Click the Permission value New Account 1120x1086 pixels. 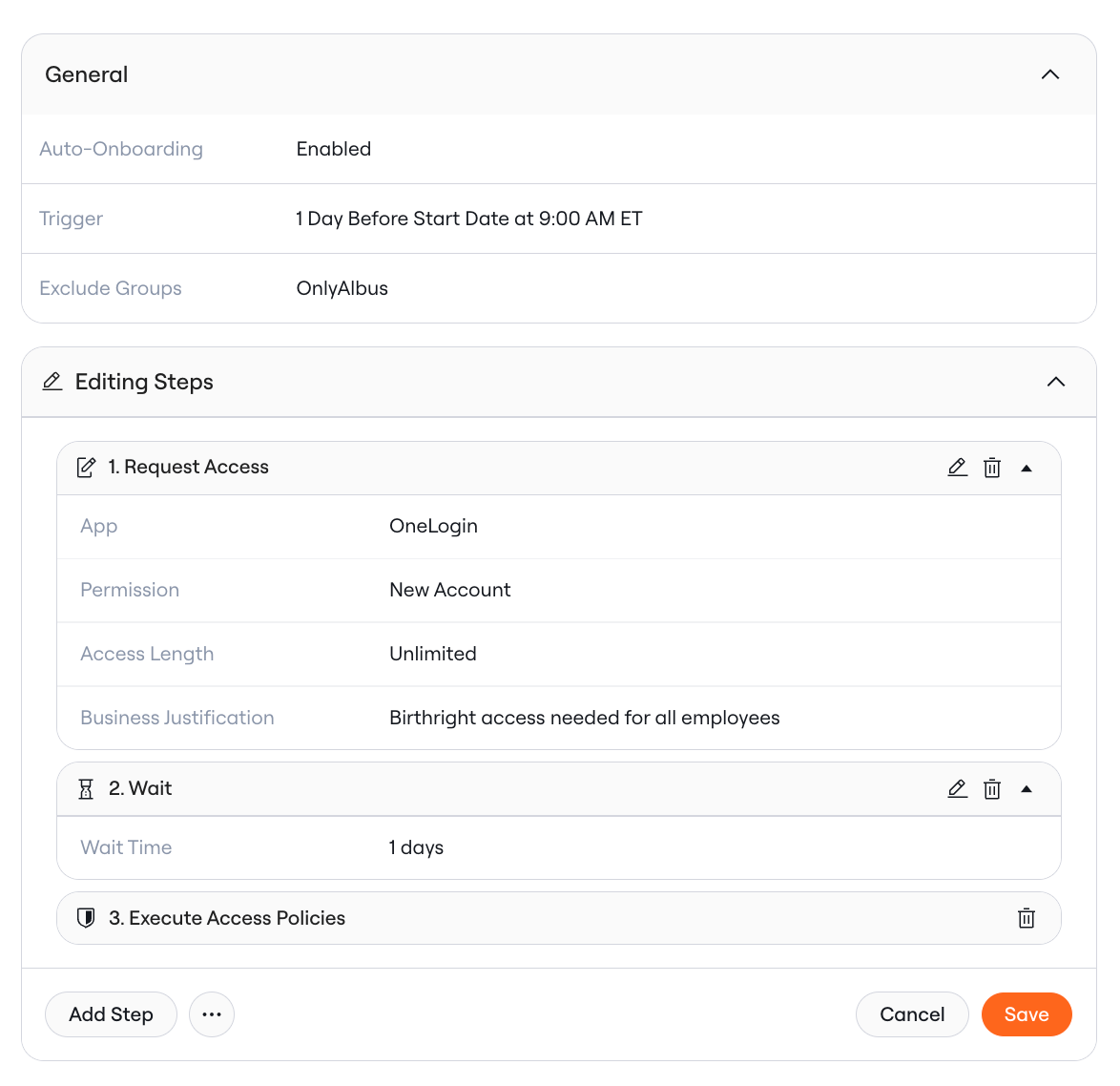450,590
